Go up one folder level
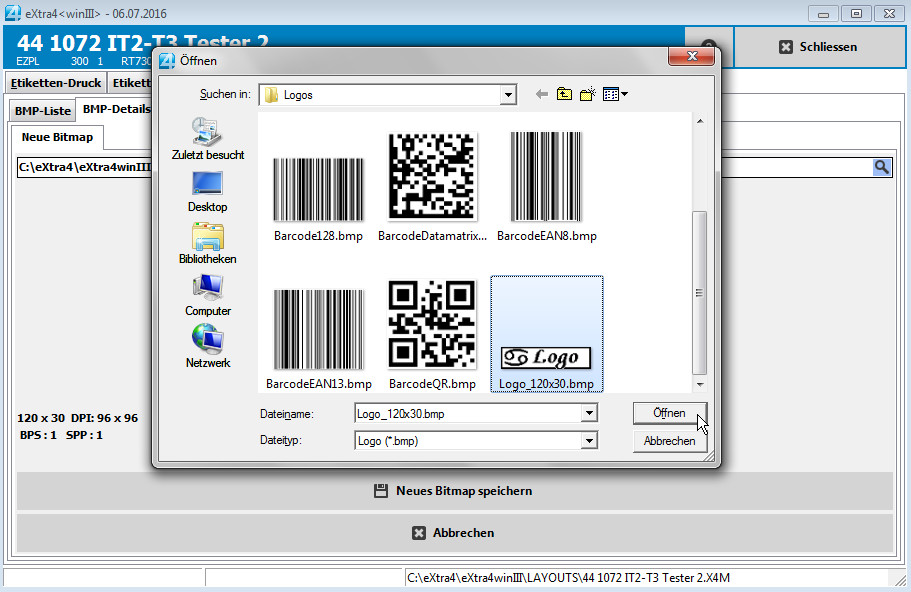The width and height of the screenshot is (911, 592). (565, 94)
